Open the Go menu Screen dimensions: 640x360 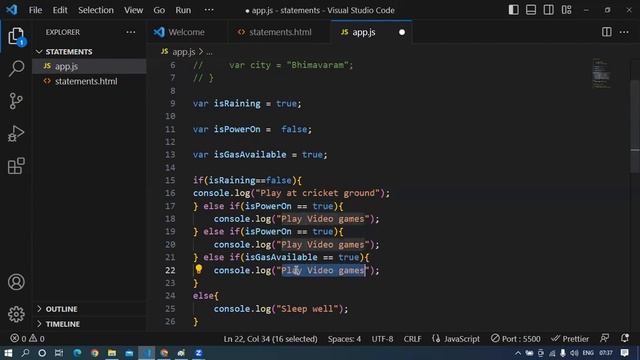(159, 10)
